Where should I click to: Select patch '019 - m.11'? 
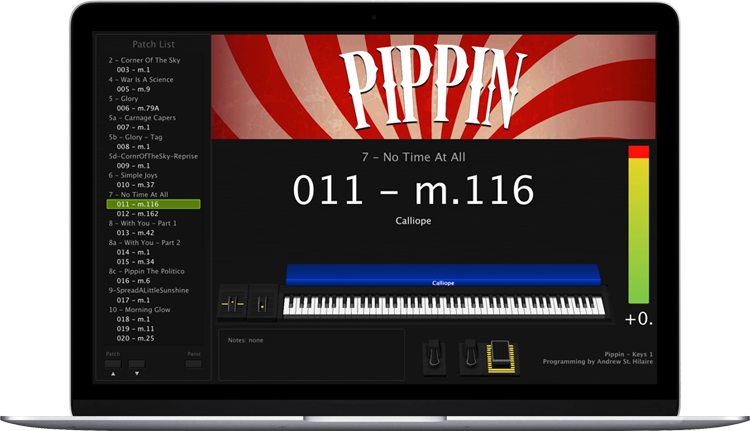[x=135, y=329]
